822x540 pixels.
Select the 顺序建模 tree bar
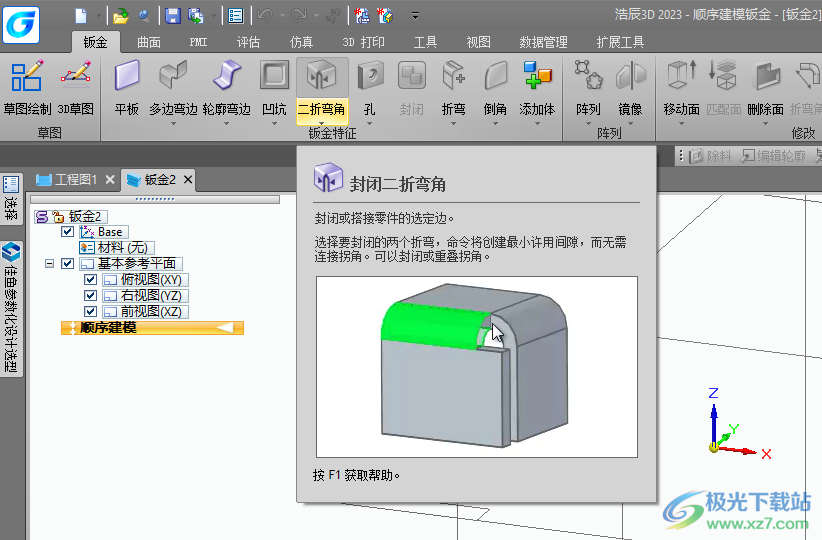pyautogui.click(x=152, y=328)
